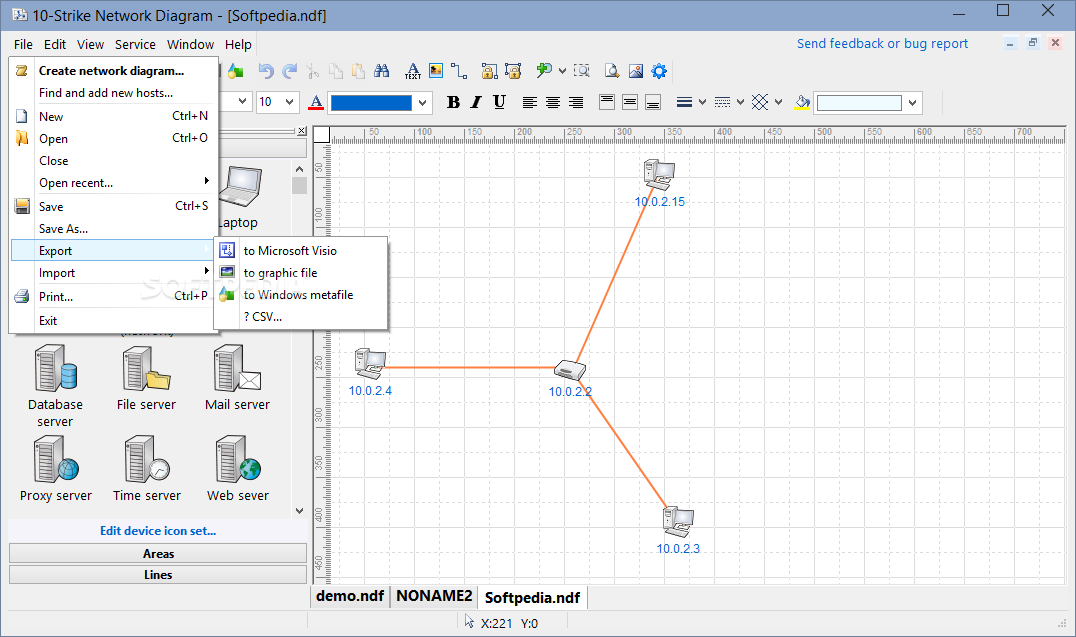This screenshot has height=637, width=1076.
Task: Click the shapes icon beside the File menu
Action: point(236,71)
